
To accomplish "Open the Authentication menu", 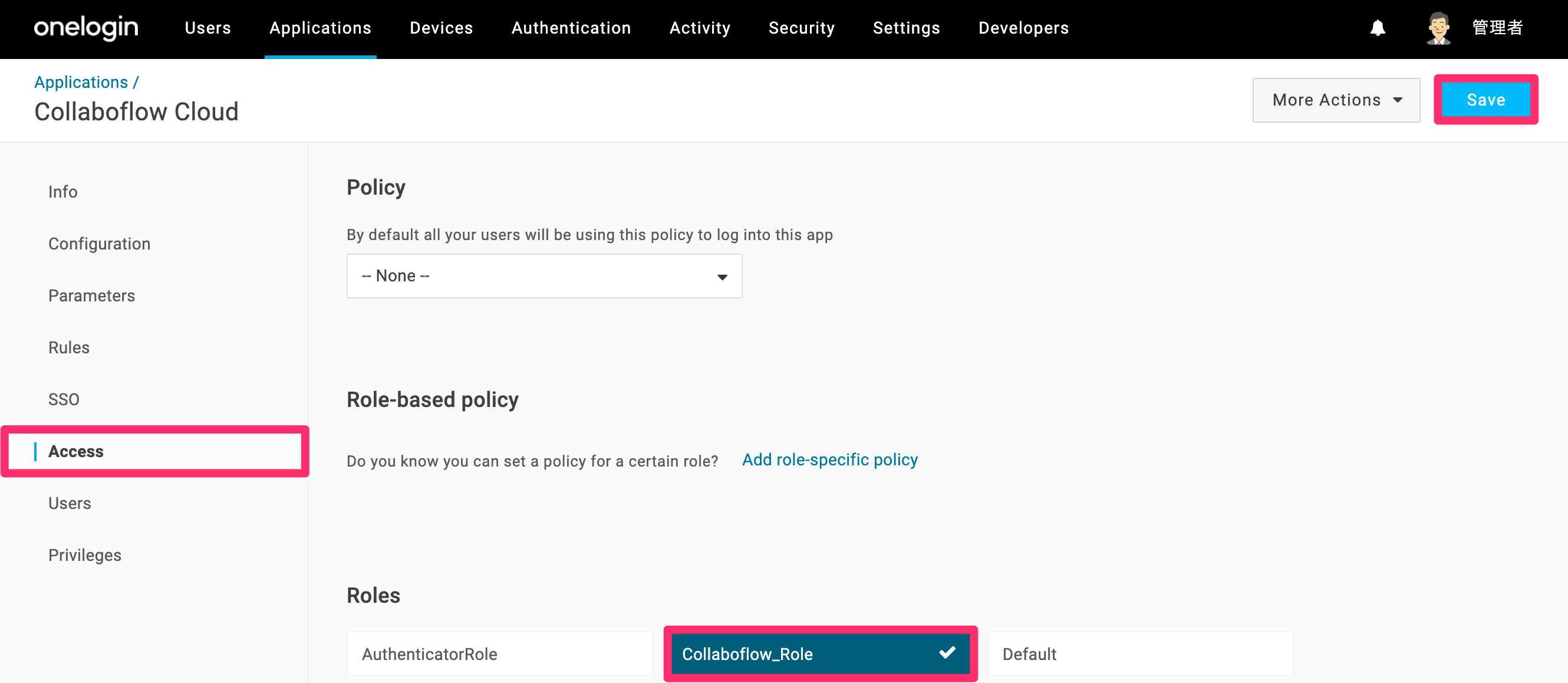I will pyautogui.click(x=571, y=28).
